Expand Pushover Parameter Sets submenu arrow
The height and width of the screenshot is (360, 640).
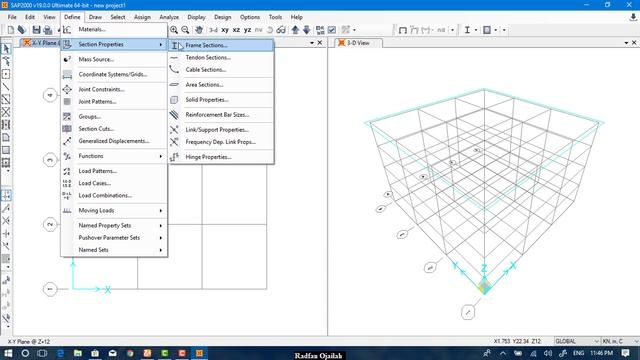(161, 238)
